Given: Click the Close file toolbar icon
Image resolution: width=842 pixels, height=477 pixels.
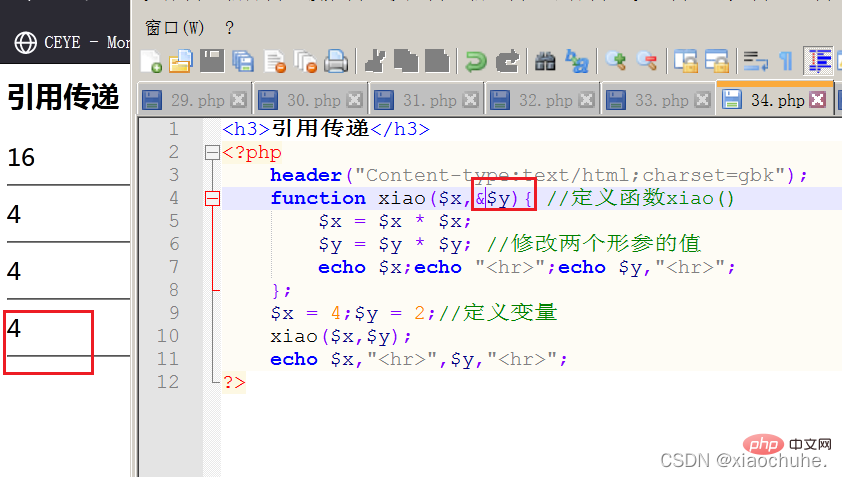Looking at the screenshot, I should pyautogui.click(x=275, y=61).
